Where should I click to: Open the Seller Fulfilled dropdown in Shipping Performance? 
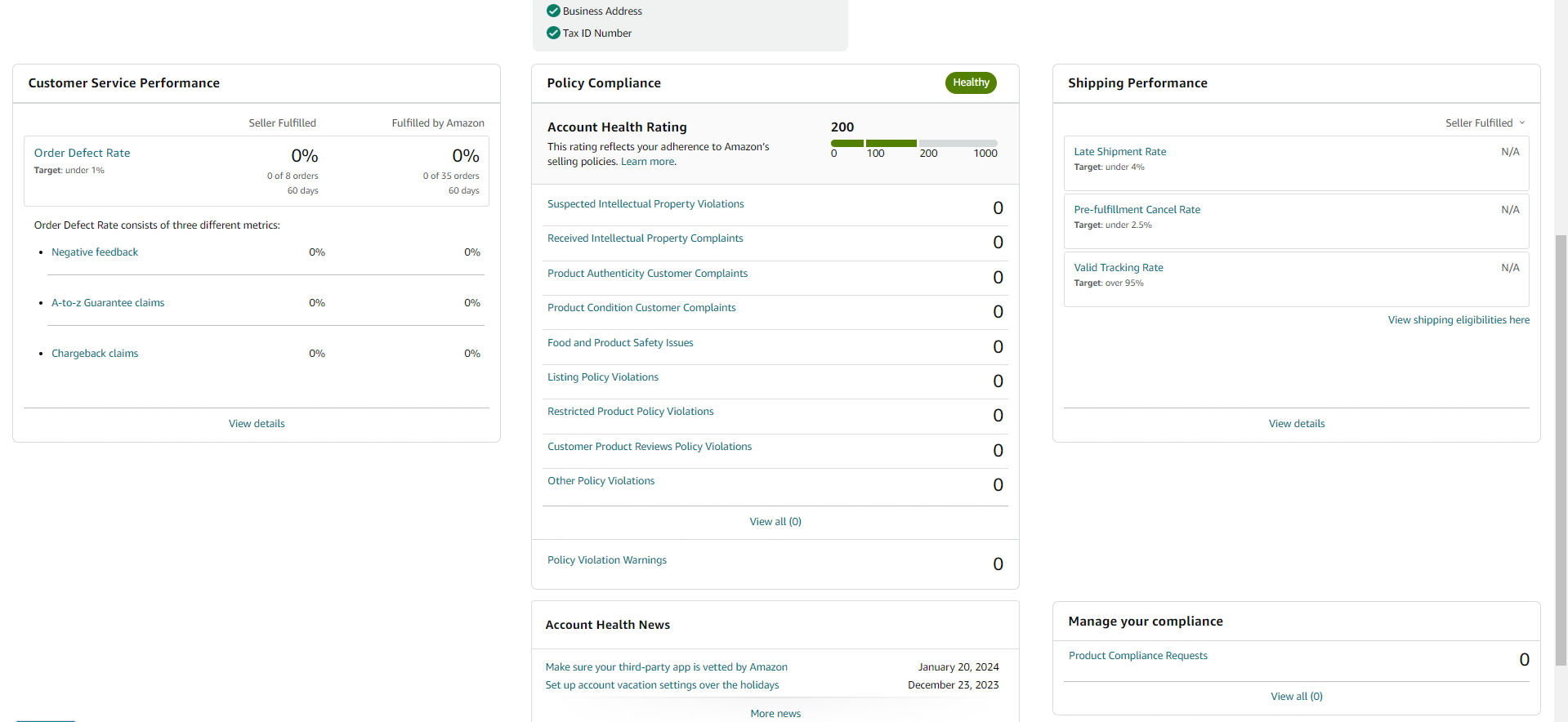coord(1485,123)
